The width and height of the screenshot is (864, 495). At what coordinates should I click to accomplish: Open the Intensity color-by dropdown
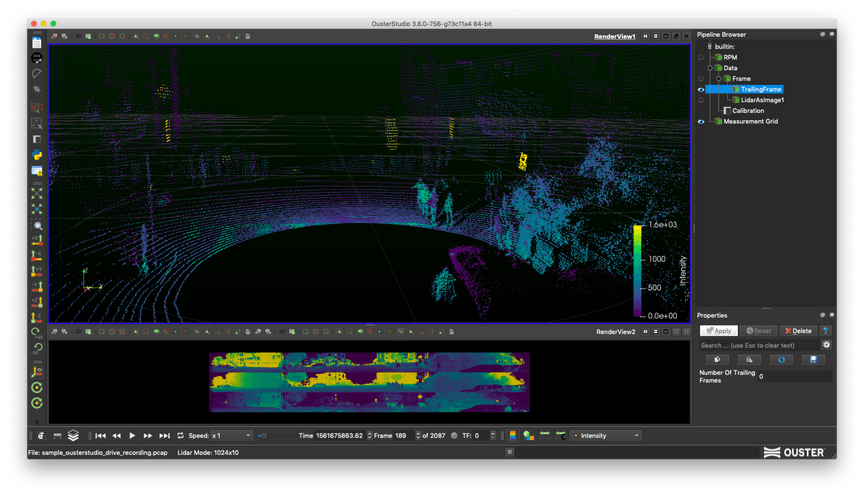coord(606,435)
